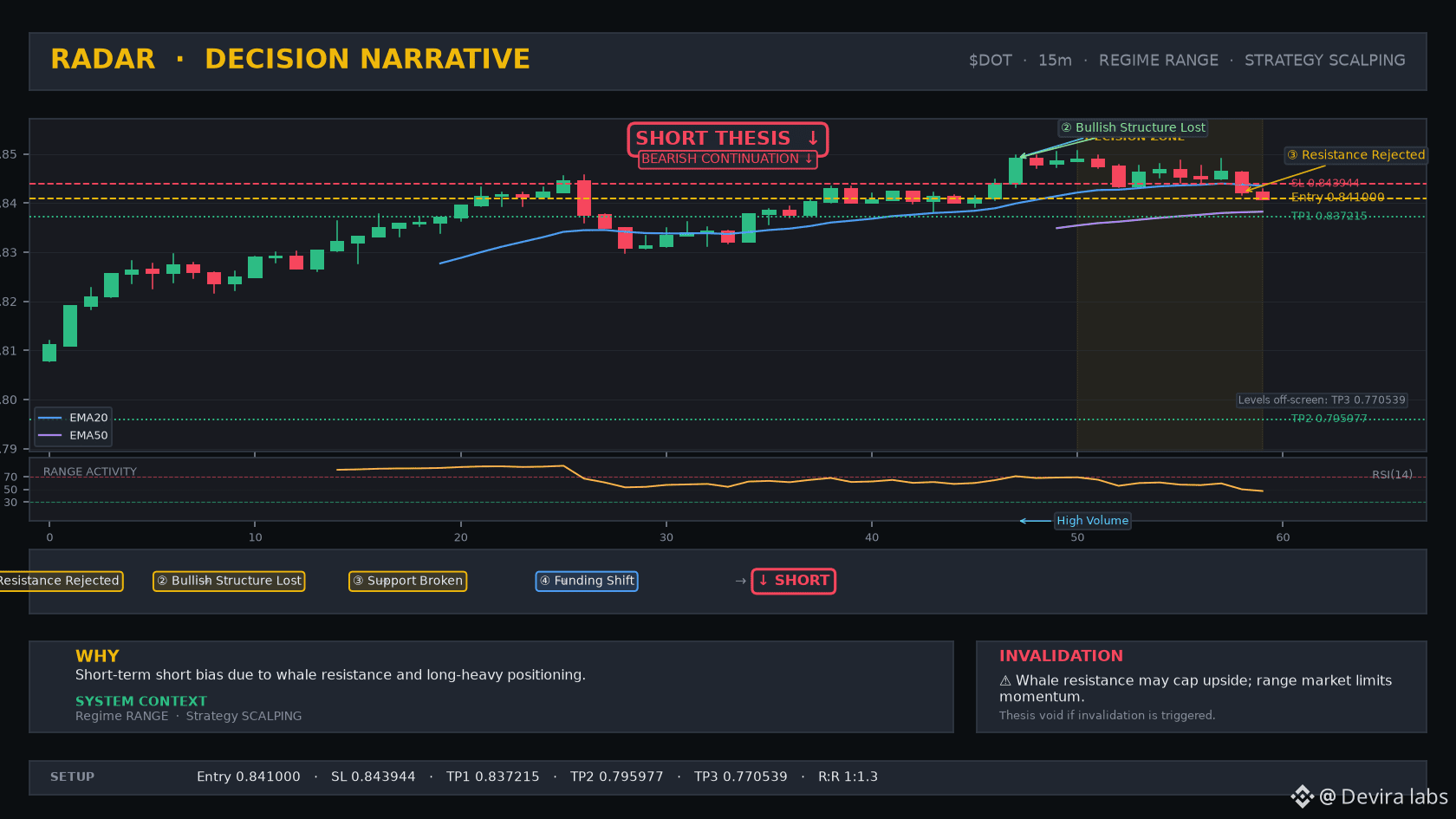Click the INVALIDATION heading
Viewport: 1456px width, 819px height.
tap(1061, 656)
